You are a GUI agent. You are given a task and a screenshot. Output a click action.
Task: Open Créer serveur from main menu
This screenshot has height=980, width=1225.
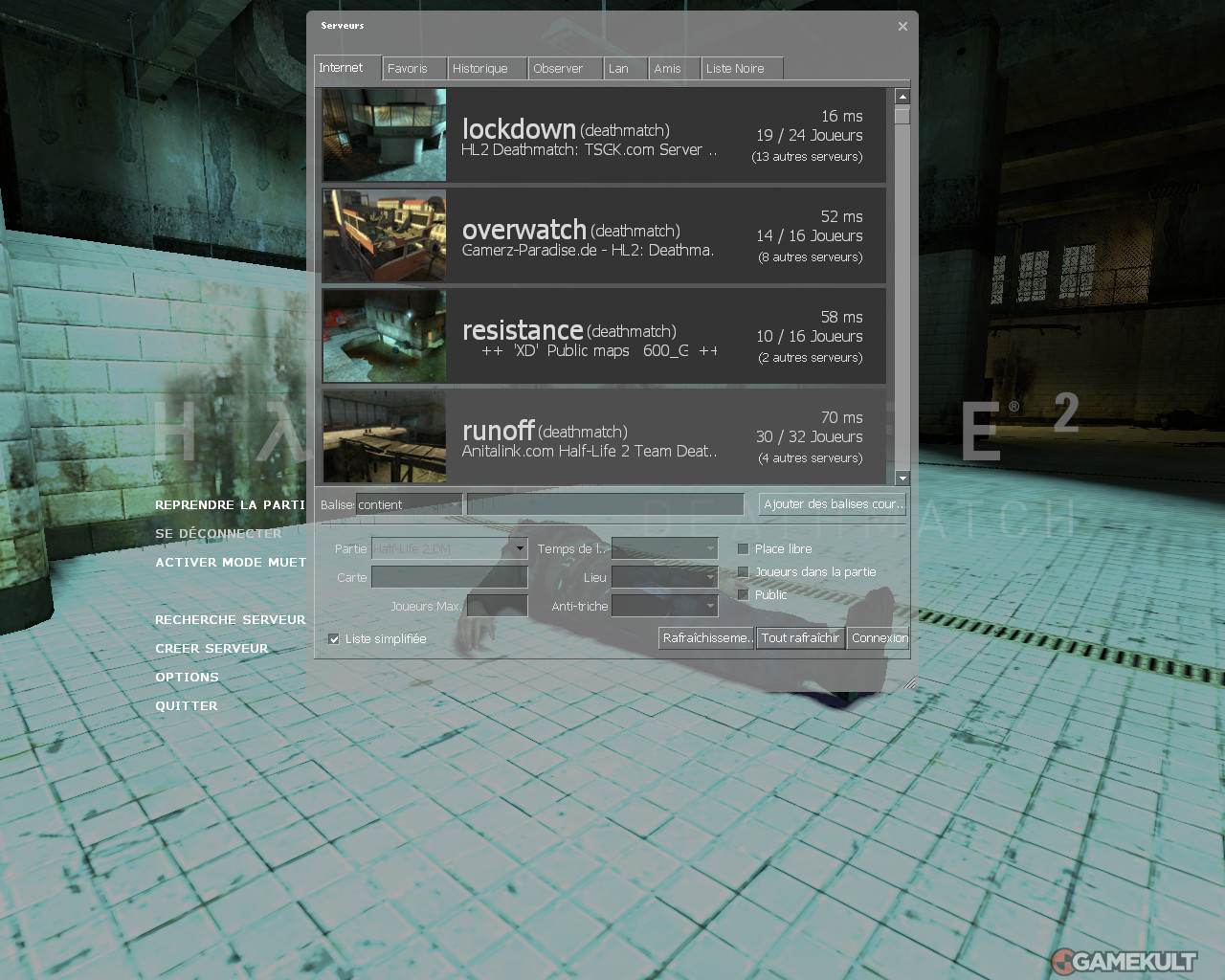coord(212,649)
